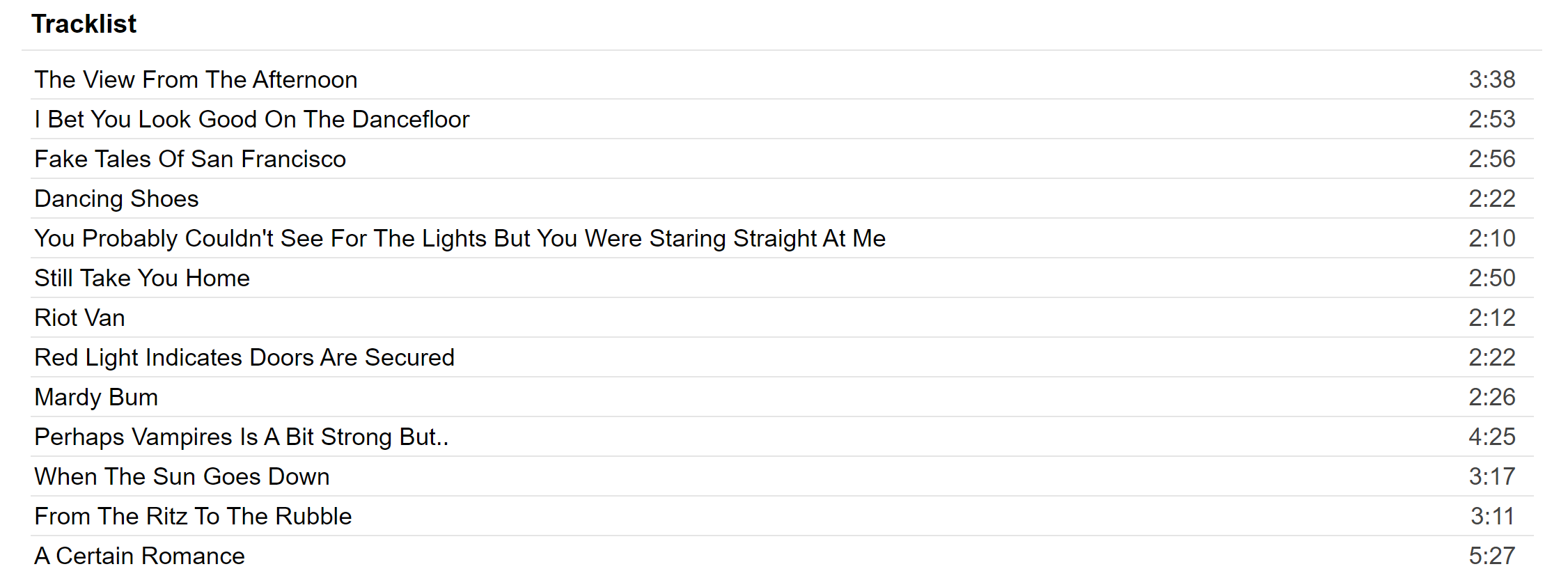Open the A Certain Romance track
The width and height of the screenshot is (1568, 585).
[x=139, y=556]
